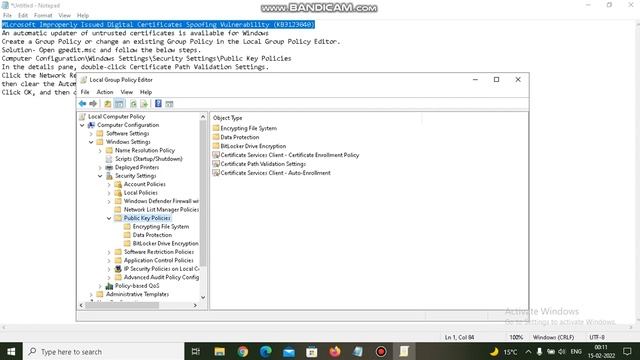Select the Auto-Enrollment object icon
640x360 pixels.
(x=216, y=173)
